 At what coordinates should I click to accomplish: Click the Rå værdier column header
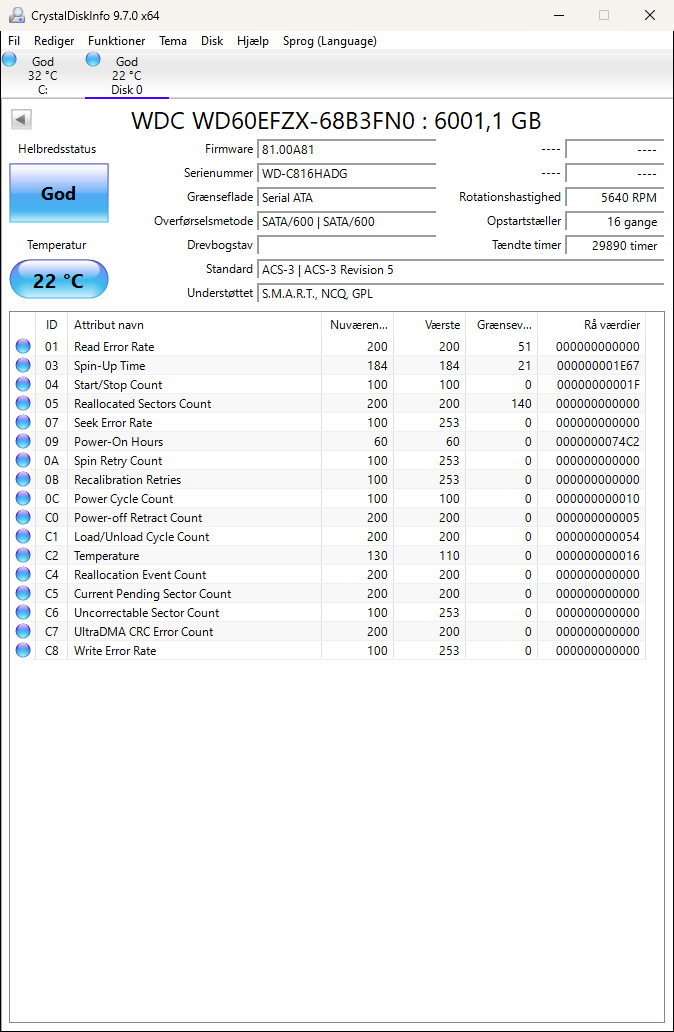[x=592, y=324]
